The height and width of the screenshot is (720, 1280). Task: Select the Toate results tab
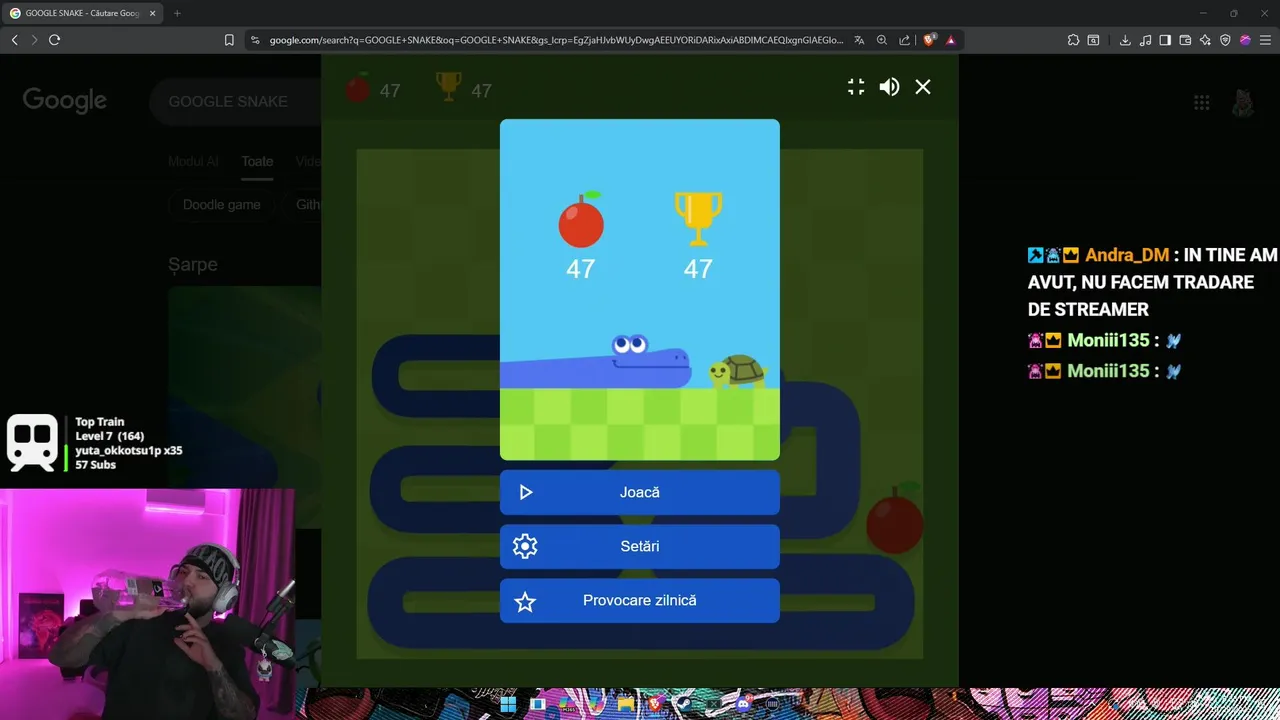257,161
